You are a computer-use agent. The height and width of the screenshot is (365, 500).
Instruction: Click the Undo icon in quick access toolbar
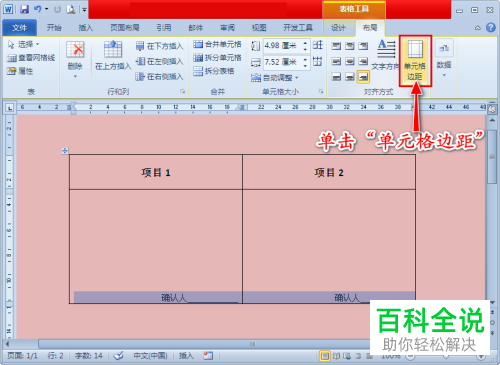point(37,9)
